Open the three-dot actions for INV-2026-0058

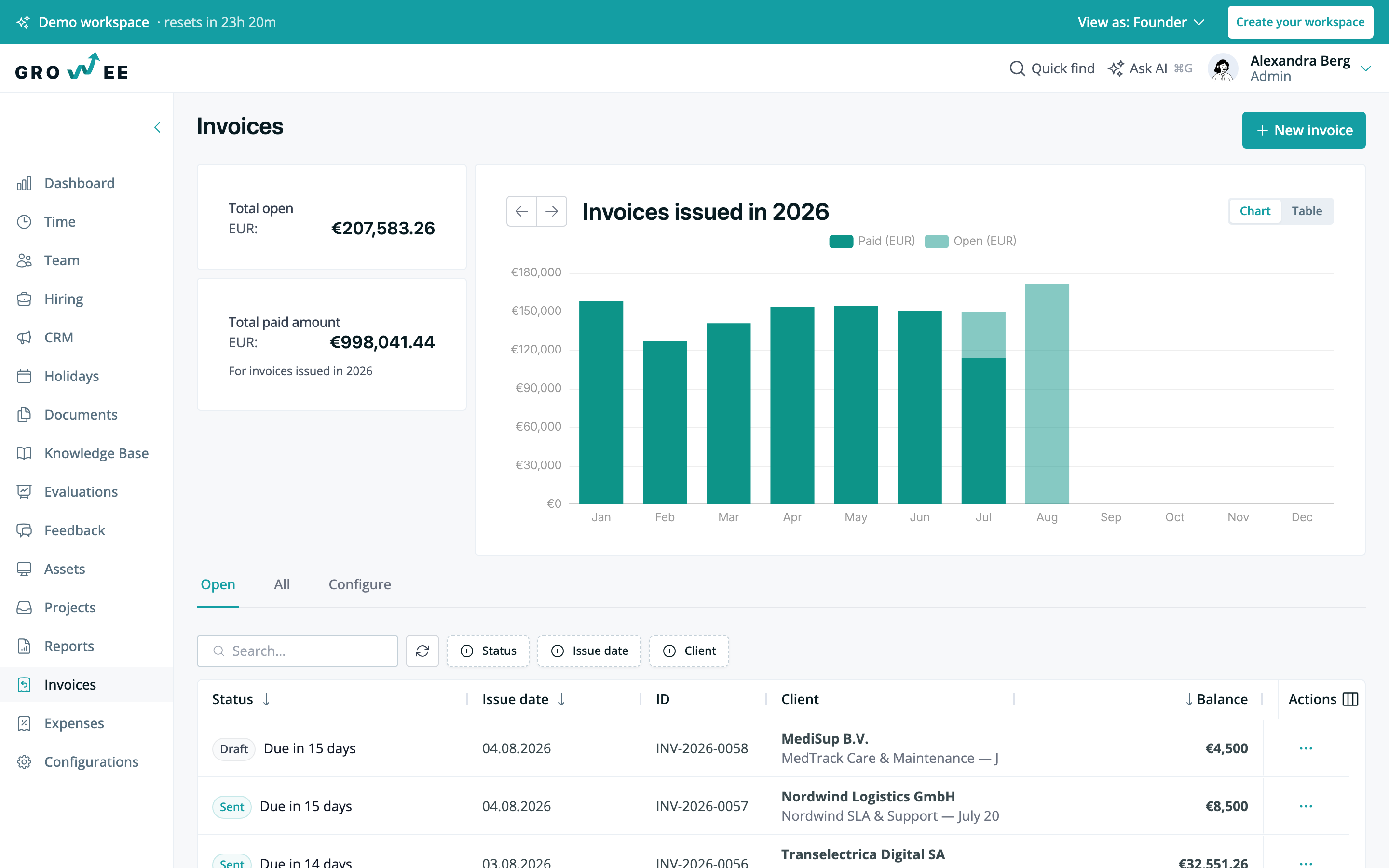(x=1306, y=748)
